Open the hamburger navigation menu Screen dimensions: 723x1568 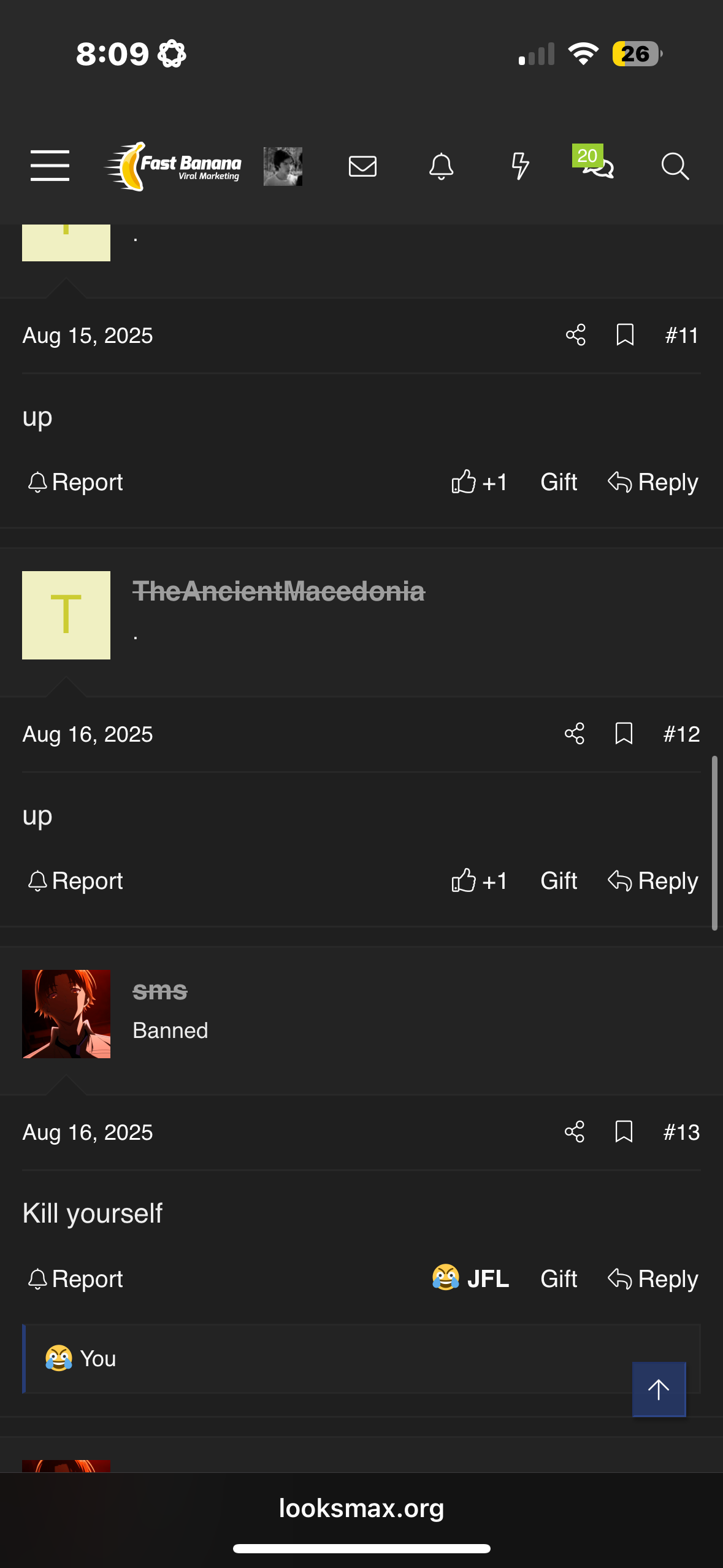click(50, 166)
